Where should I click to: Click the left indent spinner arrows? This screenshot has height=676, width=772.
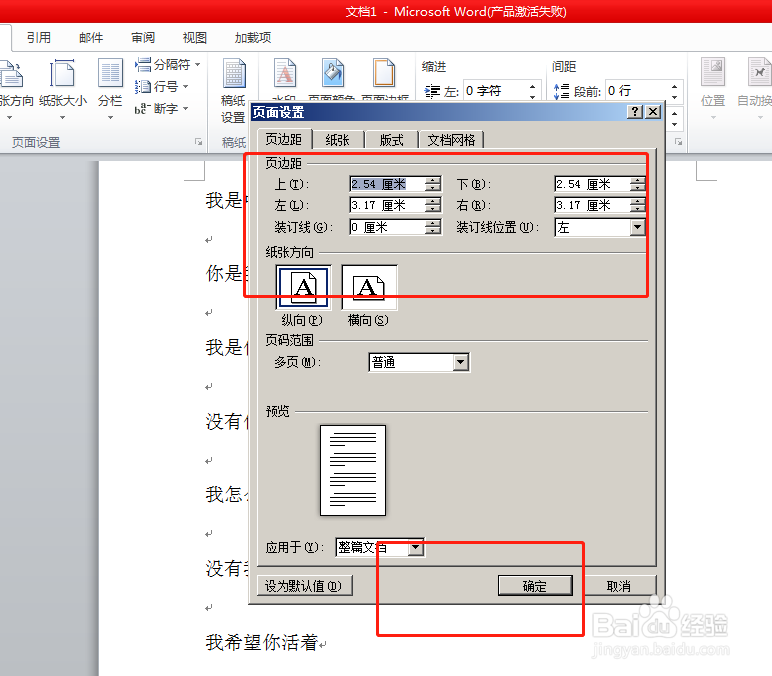tap(532, 91)
